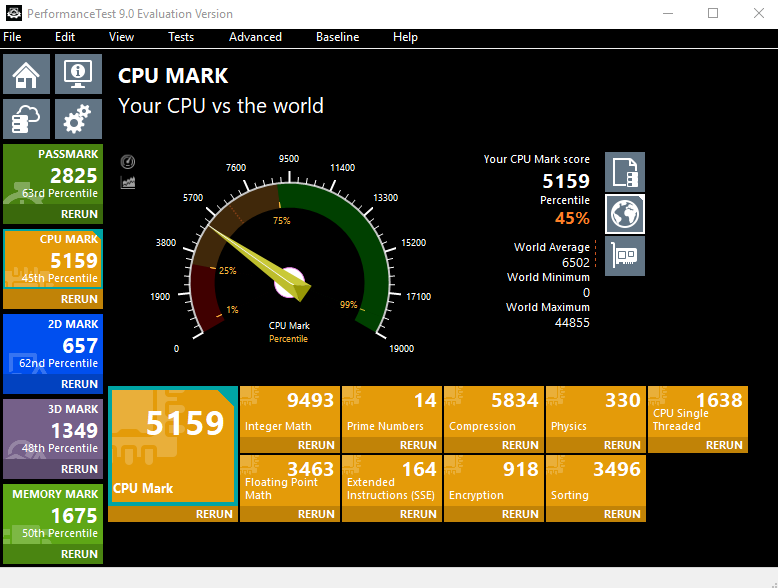Click the World Maximum value 44855
Screen dimensions: 778x588
(x=572, y=323)
